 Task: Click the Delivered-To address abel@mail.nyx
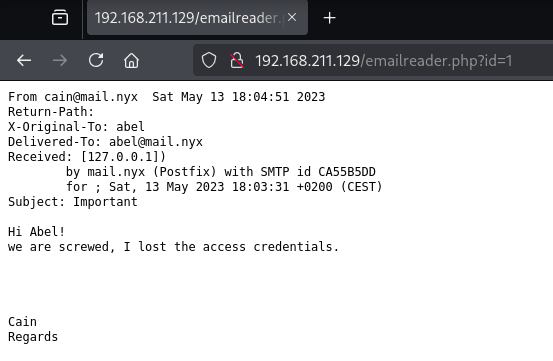pyautogui.click(x=156, y=142)
